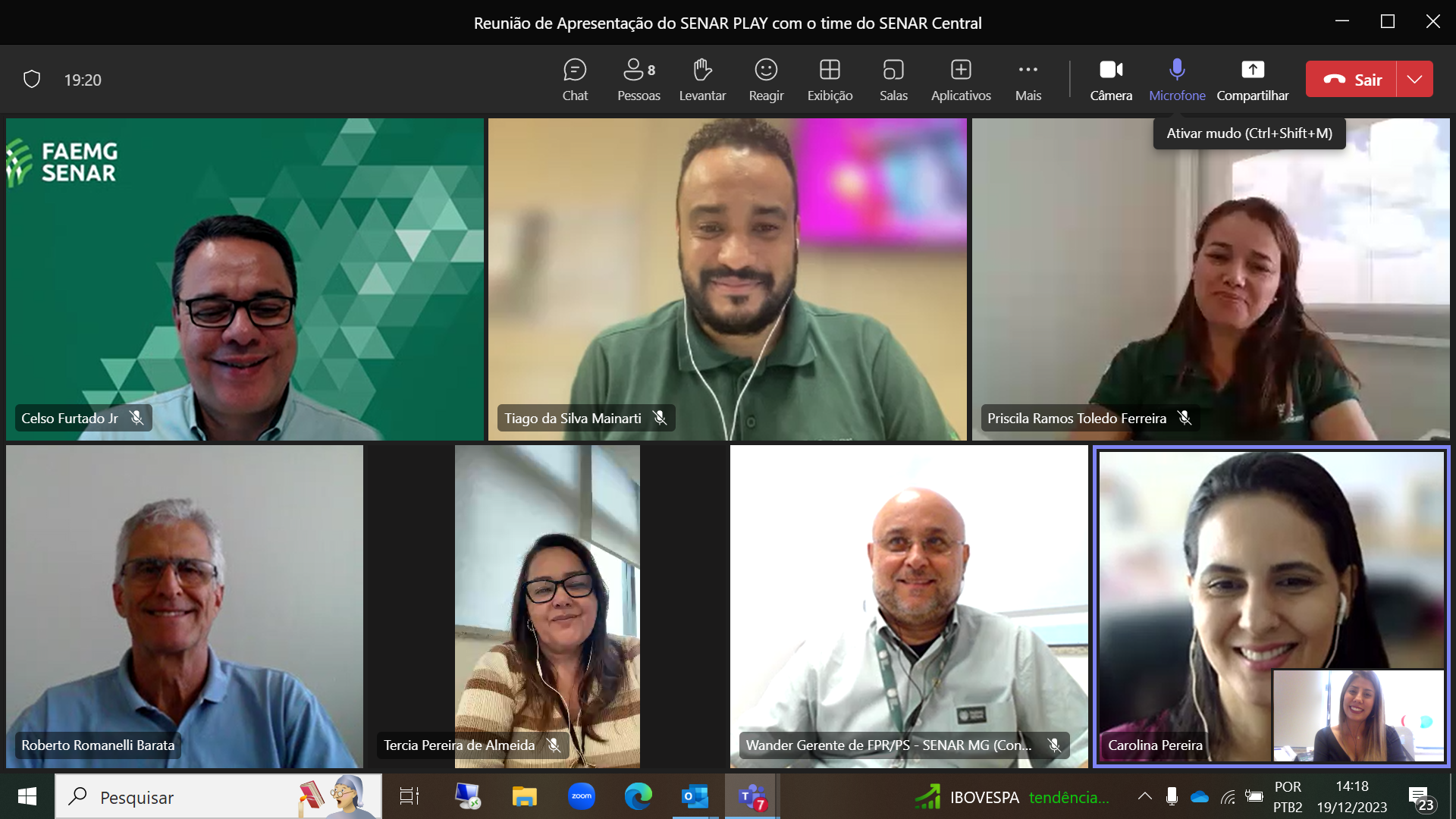Open OneDrive cloud tray icon
This screenshot has width=1456, height=819.
(1200, 796)
